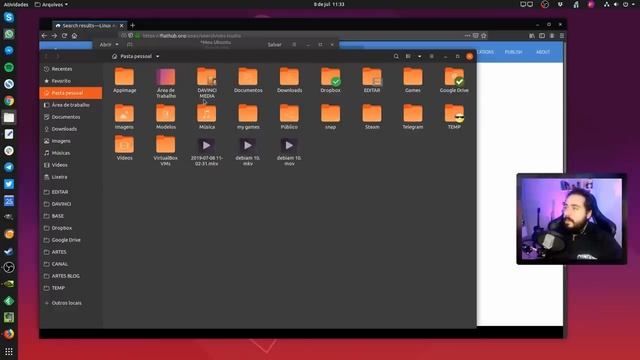Expand the view options dropdown arrow
The image size is (640, 360).
[419, 56]
